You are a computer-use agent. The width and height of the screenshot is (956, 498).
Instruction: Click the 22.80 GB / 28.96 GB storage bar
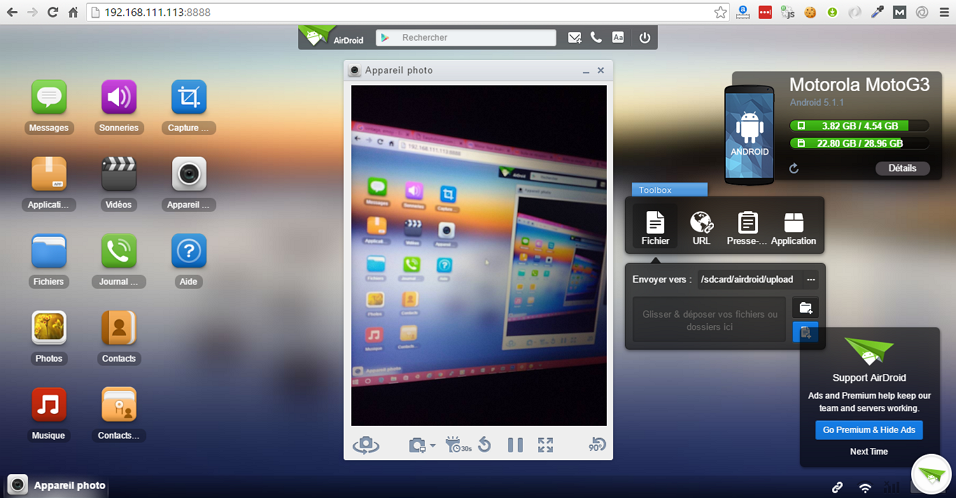[x=860, y=143]
